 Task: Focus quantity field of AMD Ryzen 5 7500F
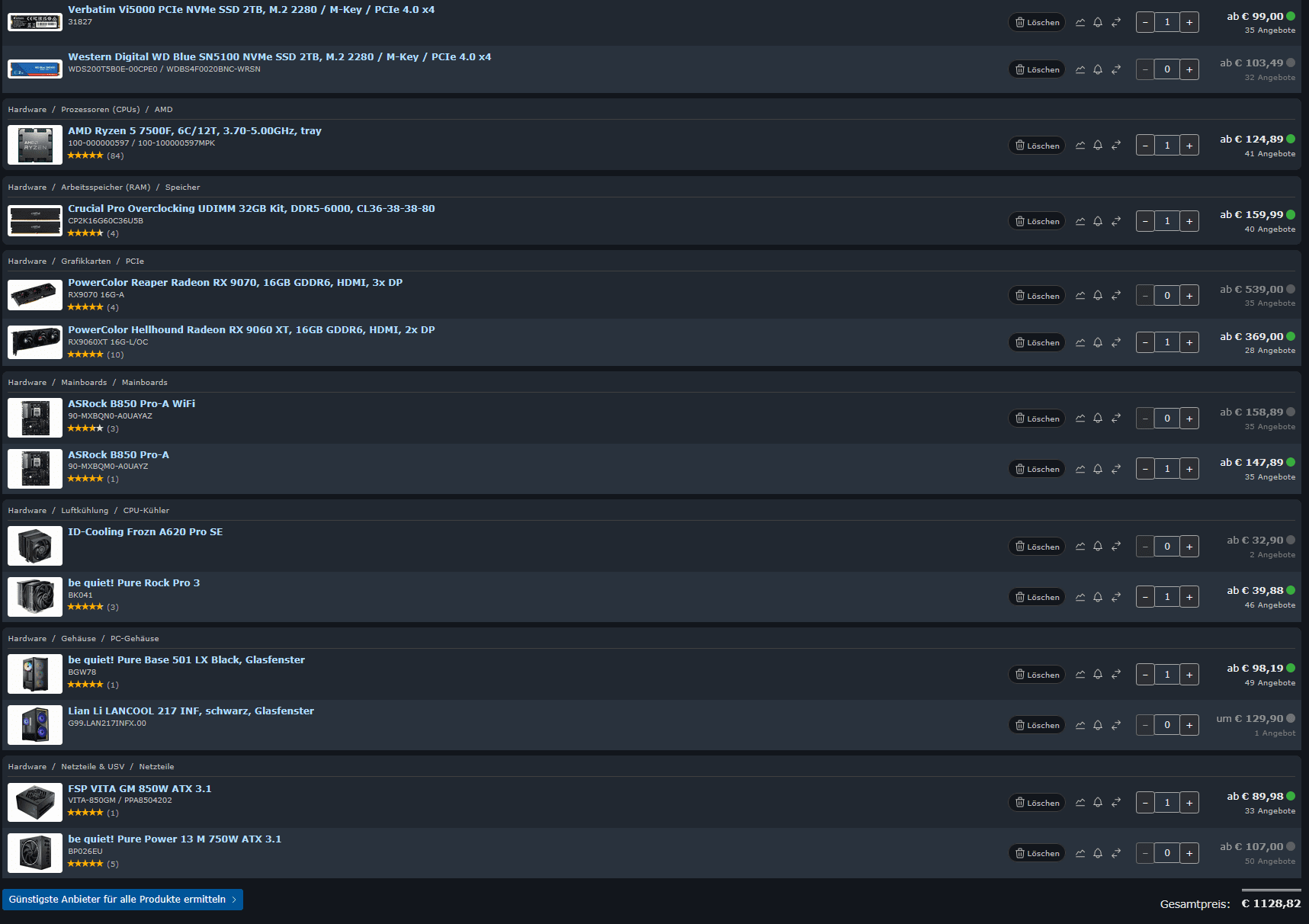pyautogui.click(x=1167, y=145)
